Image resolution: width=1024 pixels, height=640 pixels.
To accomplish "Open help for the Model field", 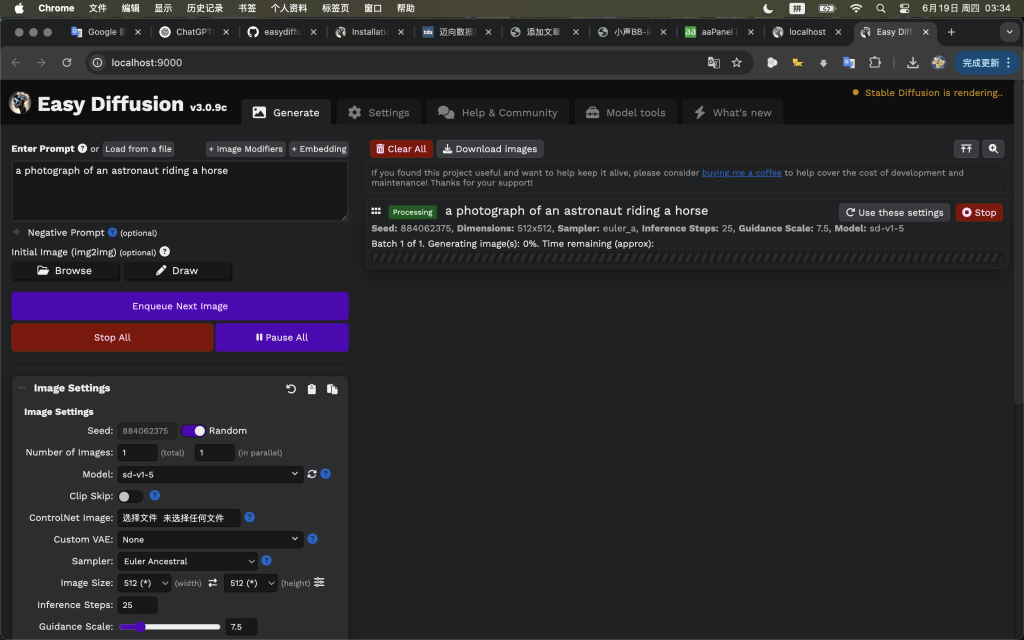I will pyautogui.click(x=325, y=474).
